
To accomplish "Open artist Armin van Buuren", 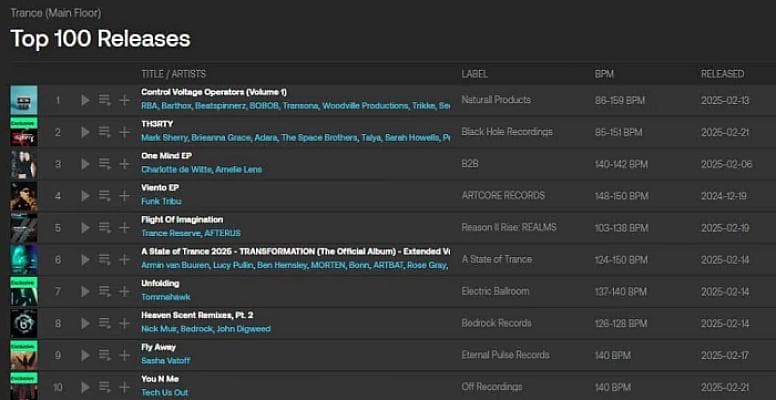I will [x=175, y=265].
